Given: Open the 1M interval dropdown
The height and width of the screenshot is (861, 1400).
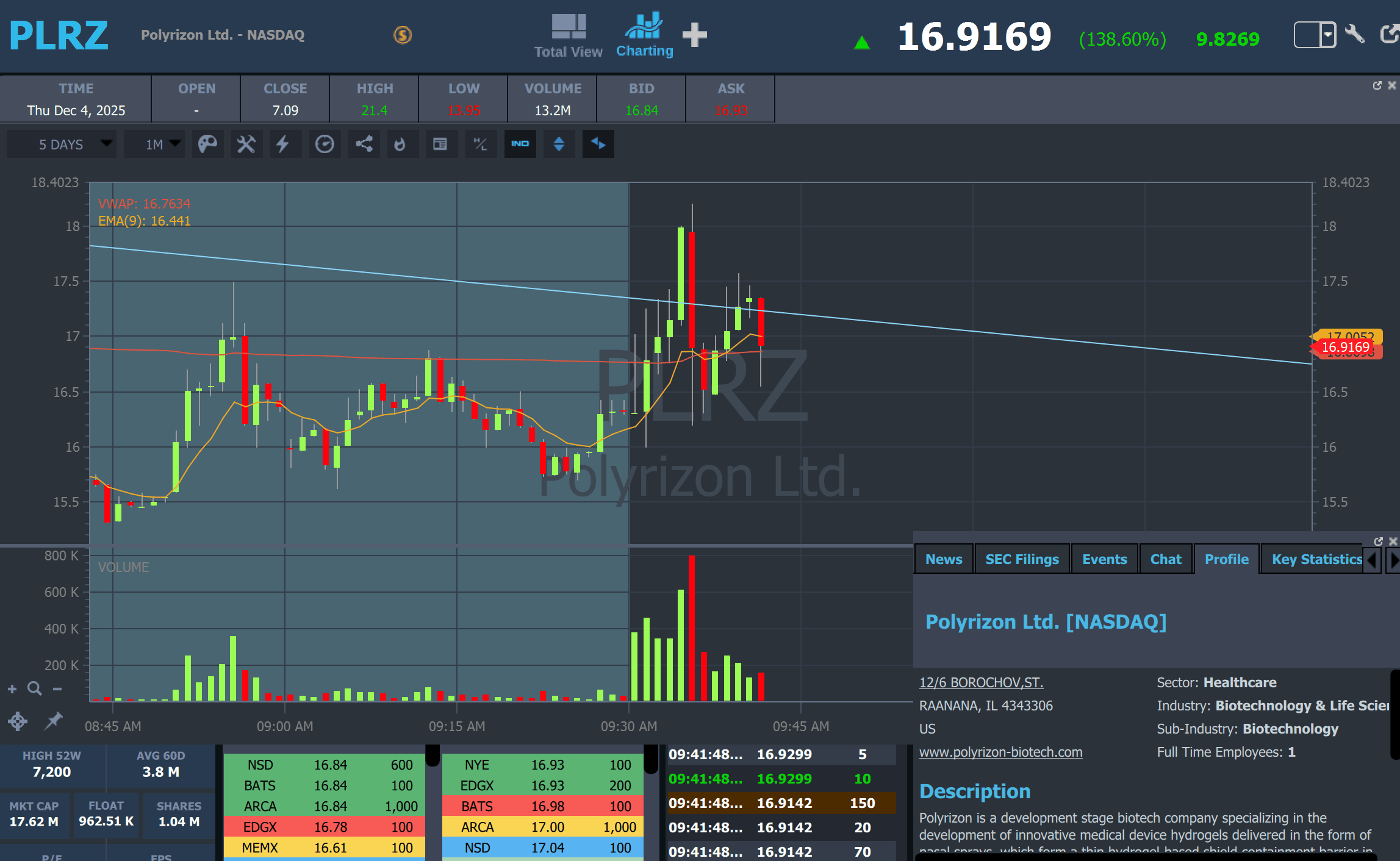Looking at the screenshot, I should click(154, 144).
